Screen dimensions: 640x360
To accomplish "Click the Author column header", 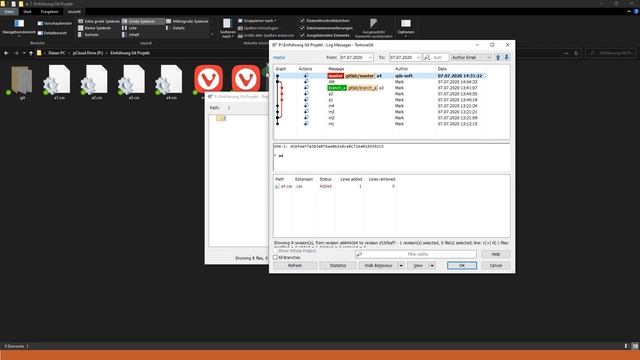I will (x=402, y=69).
